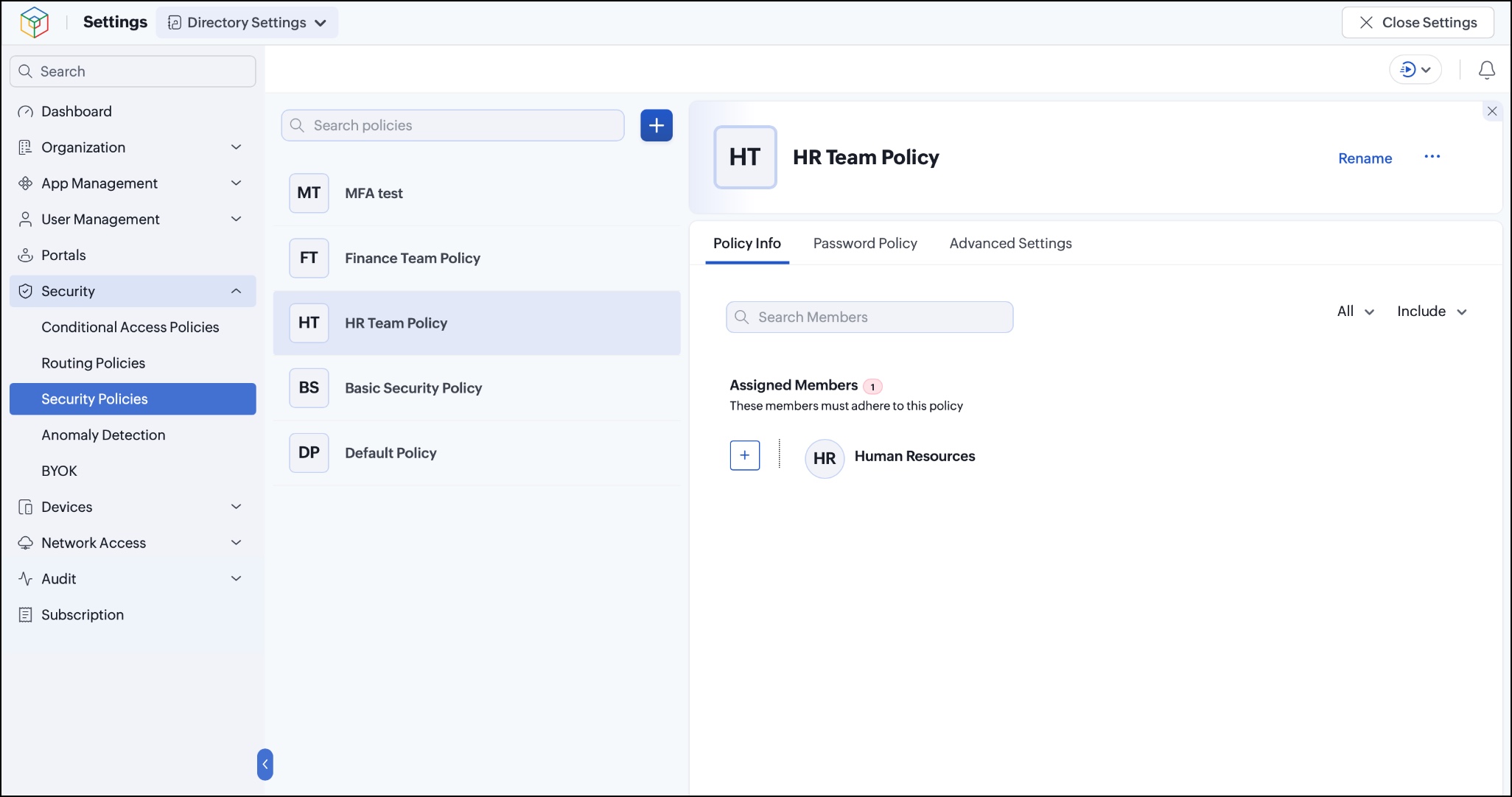The height and width of the screenshot is (797, 1512).
Task: Click the Search Members field
Action: tap(869, 317)
